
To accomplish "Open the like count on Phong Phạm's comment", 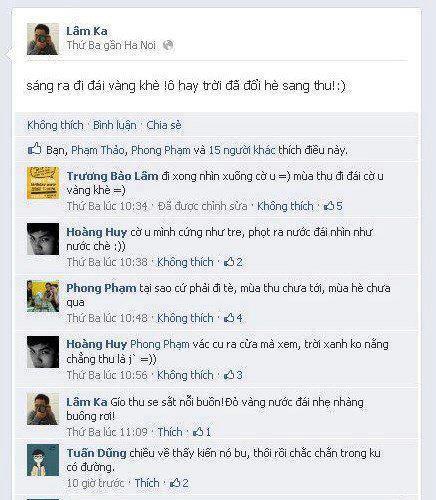I will coord(233,318).
